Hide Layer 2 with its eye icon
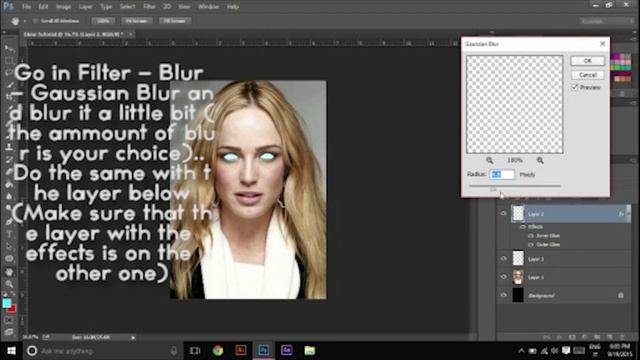The image size is (640, 360). (503, 213)
